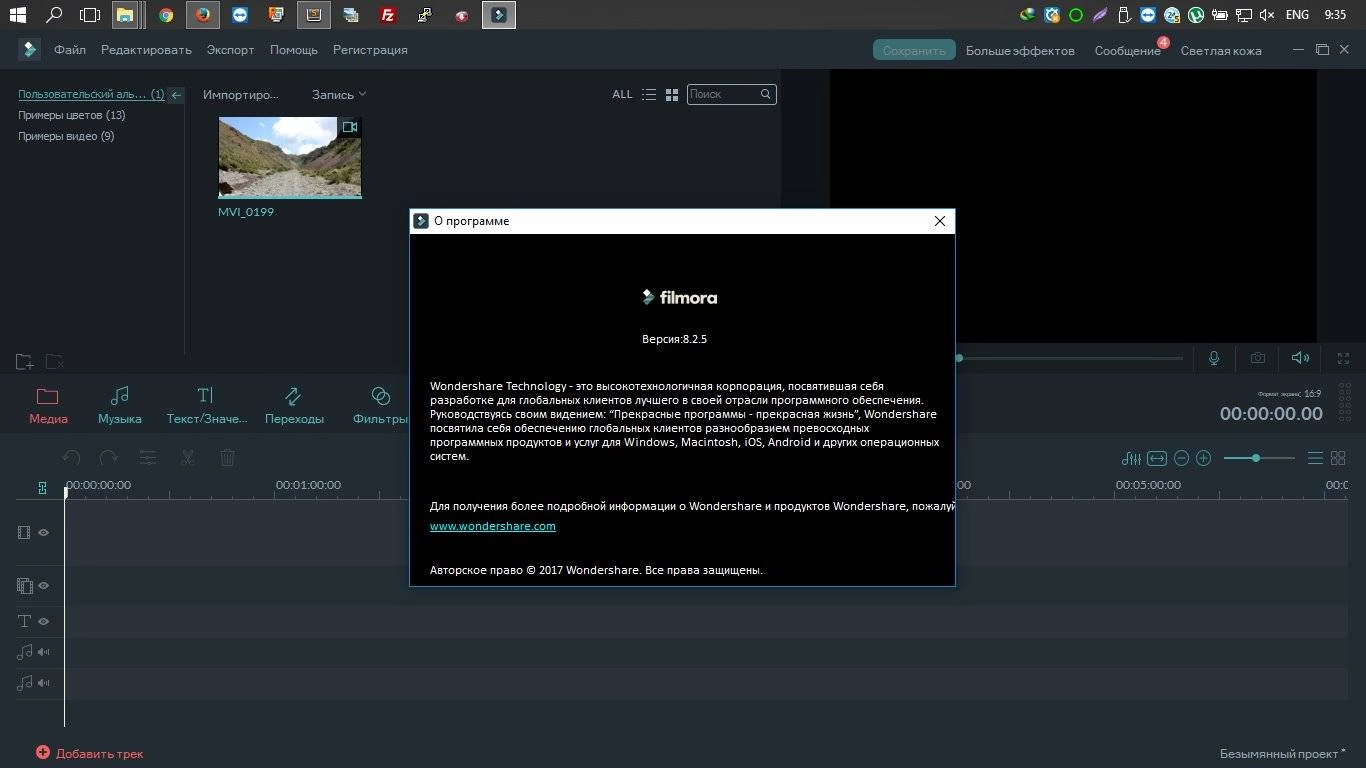Viewport: 1366px width, 768px height.
Task: Click the redo arrow in timeline toolbar
Action: (109, 458)
